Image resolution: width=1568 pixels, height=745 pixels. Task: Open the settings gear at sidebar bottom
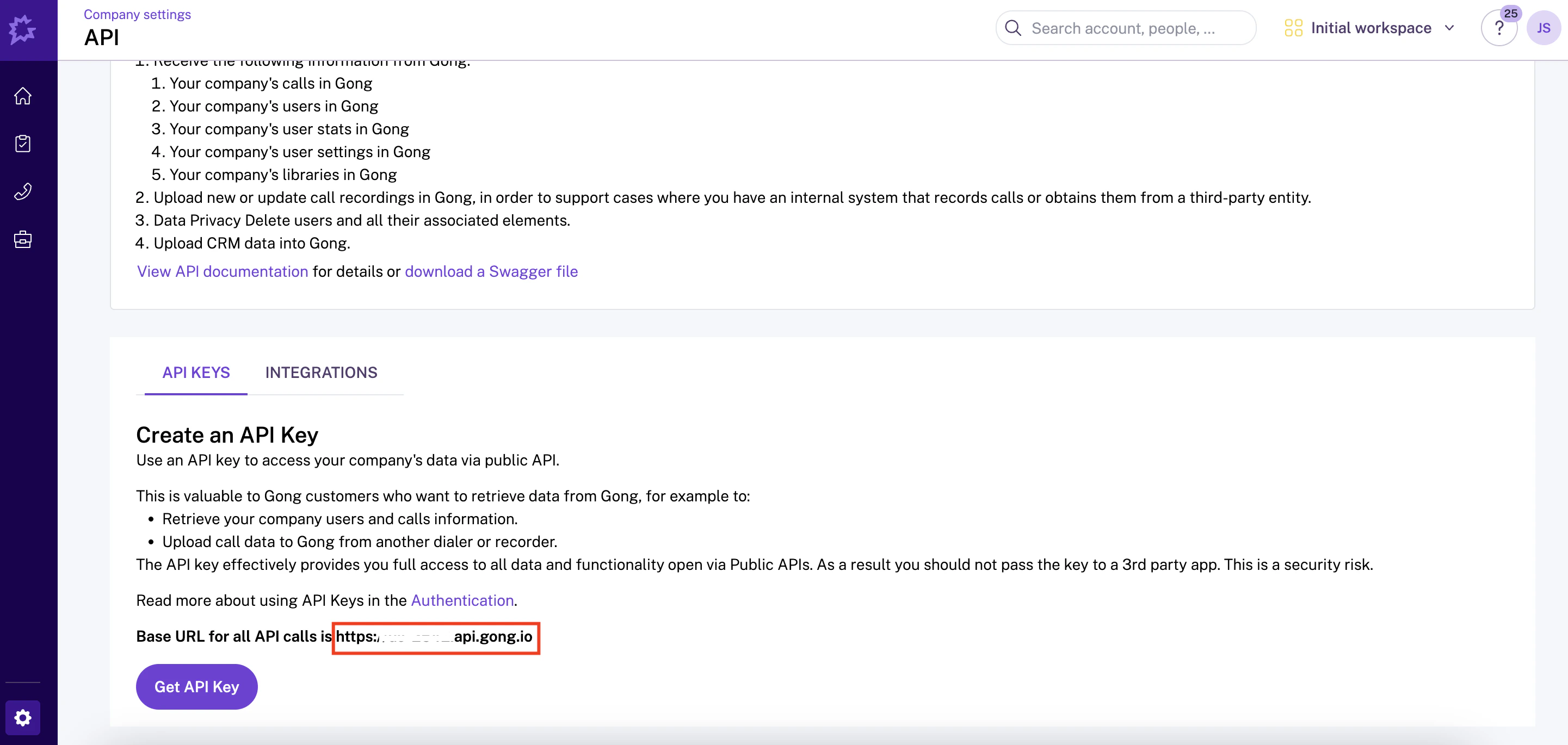22,718
